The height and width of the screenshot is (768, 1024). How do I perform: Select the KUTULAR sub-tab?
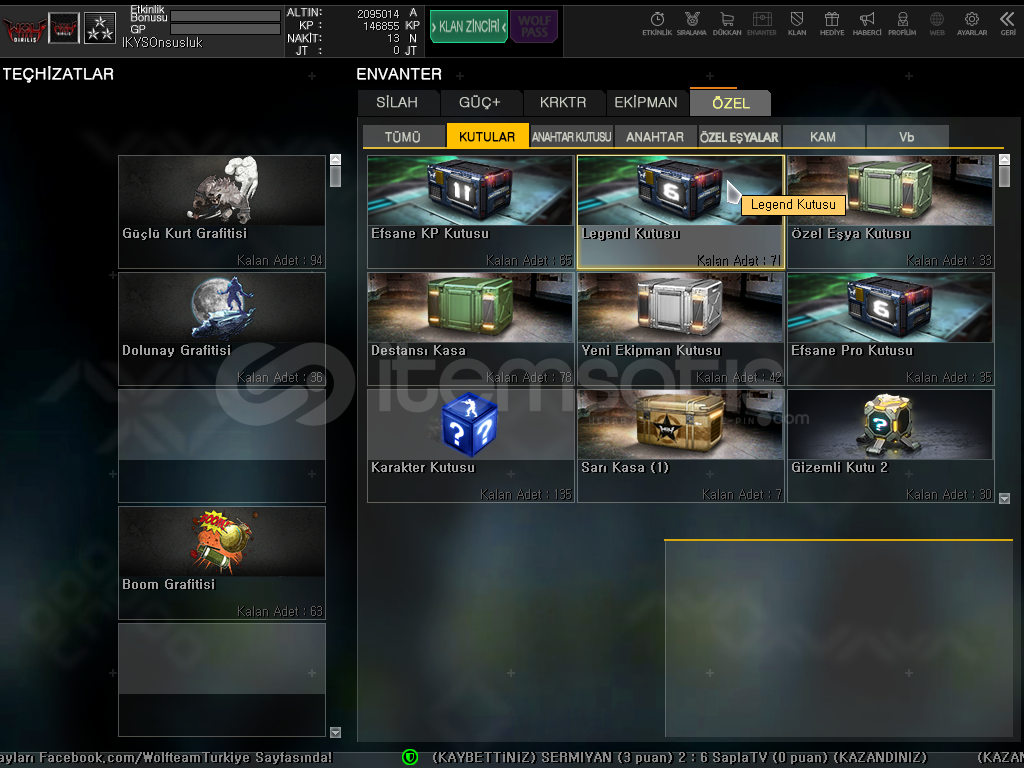[x=487, y=136]
